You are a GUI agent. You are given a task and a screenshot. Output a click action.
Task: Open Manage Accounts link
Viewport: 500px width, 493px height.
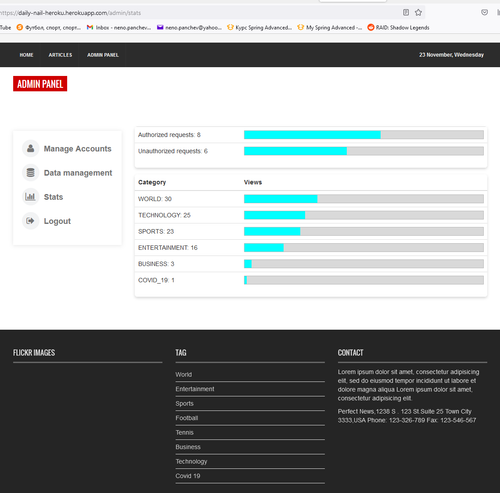click(78, 149)
